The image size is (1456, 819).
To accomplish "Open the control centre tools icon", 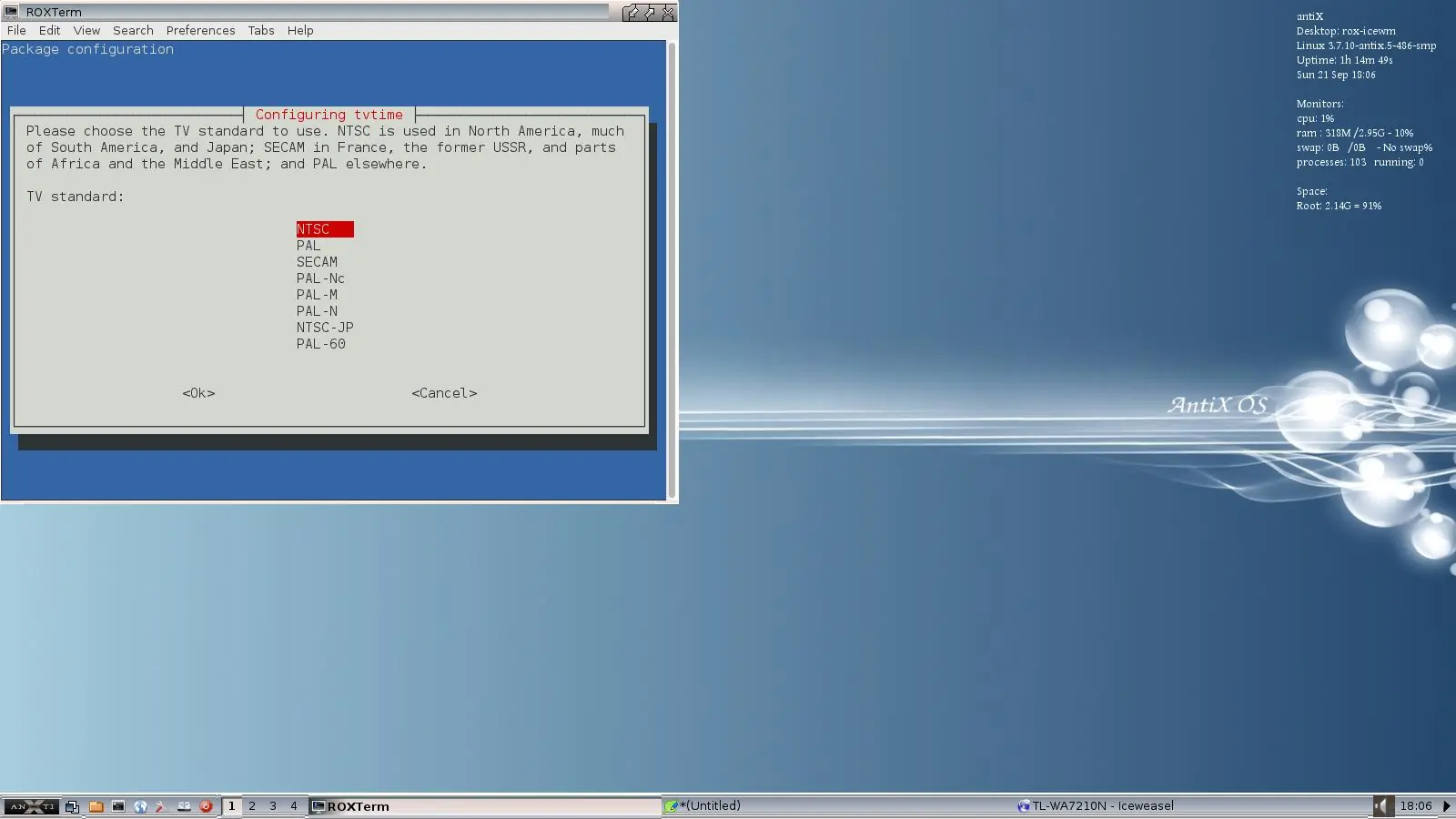I will pyautogui.click(x=161, y=806).
